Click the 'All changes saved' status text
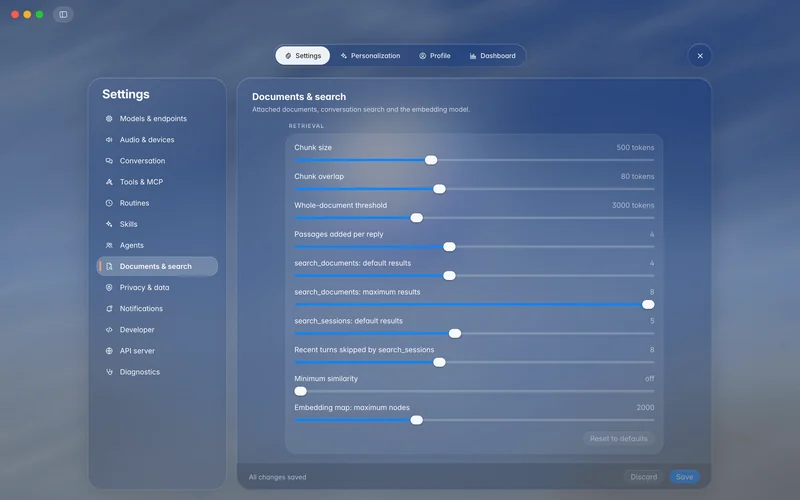Screen dimensions: 800x500 click(278, 478)
